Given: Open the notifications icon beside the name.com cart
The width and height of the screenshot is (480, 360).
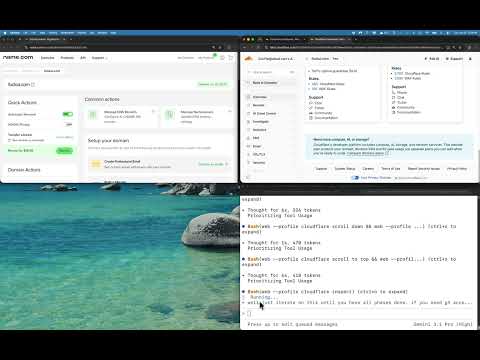Looking at the screenshot, I should [x=222, y=58].
